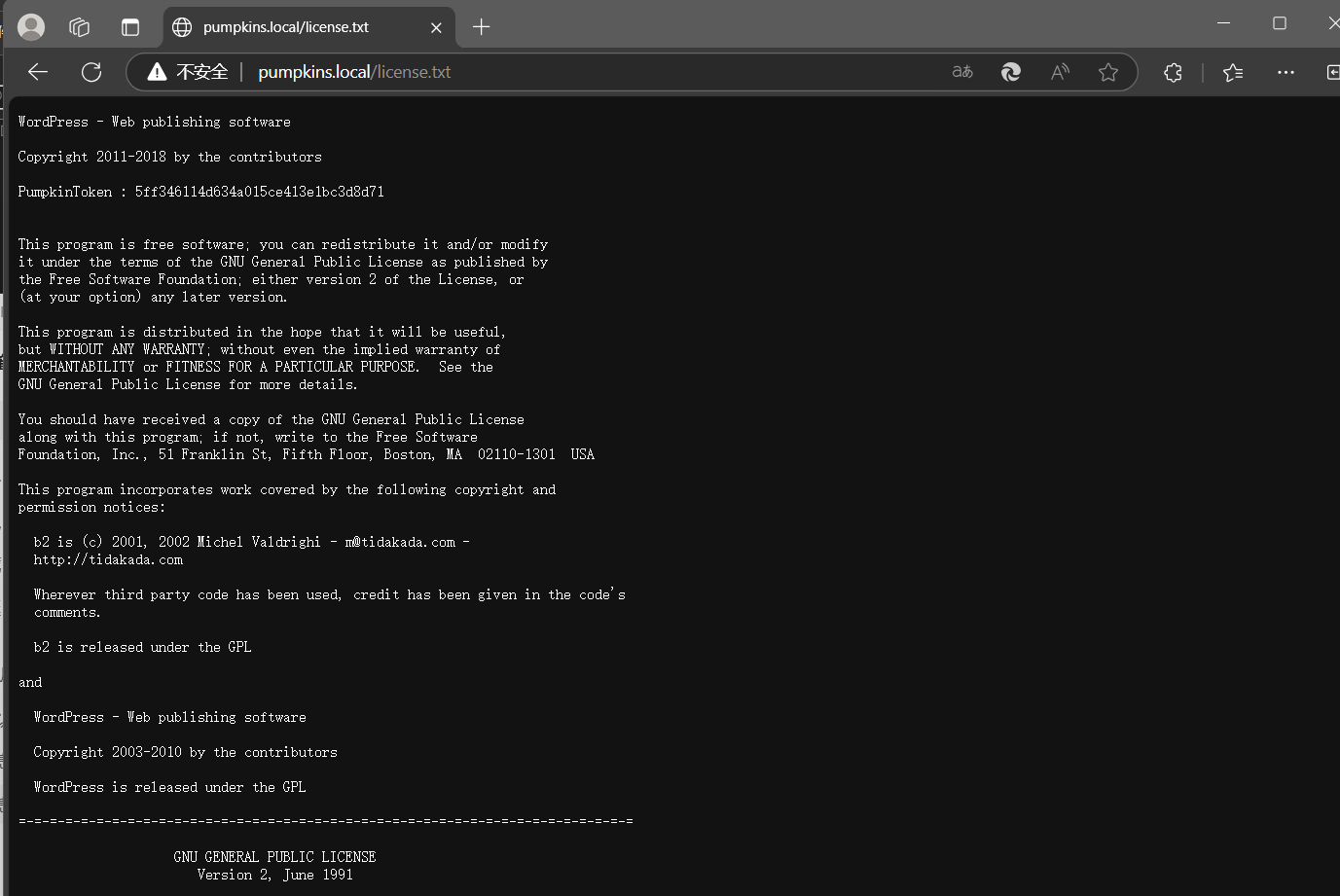Click the not secure warning indicator
The height and width of the screenshot is (896, 1340).
(188, 72)
